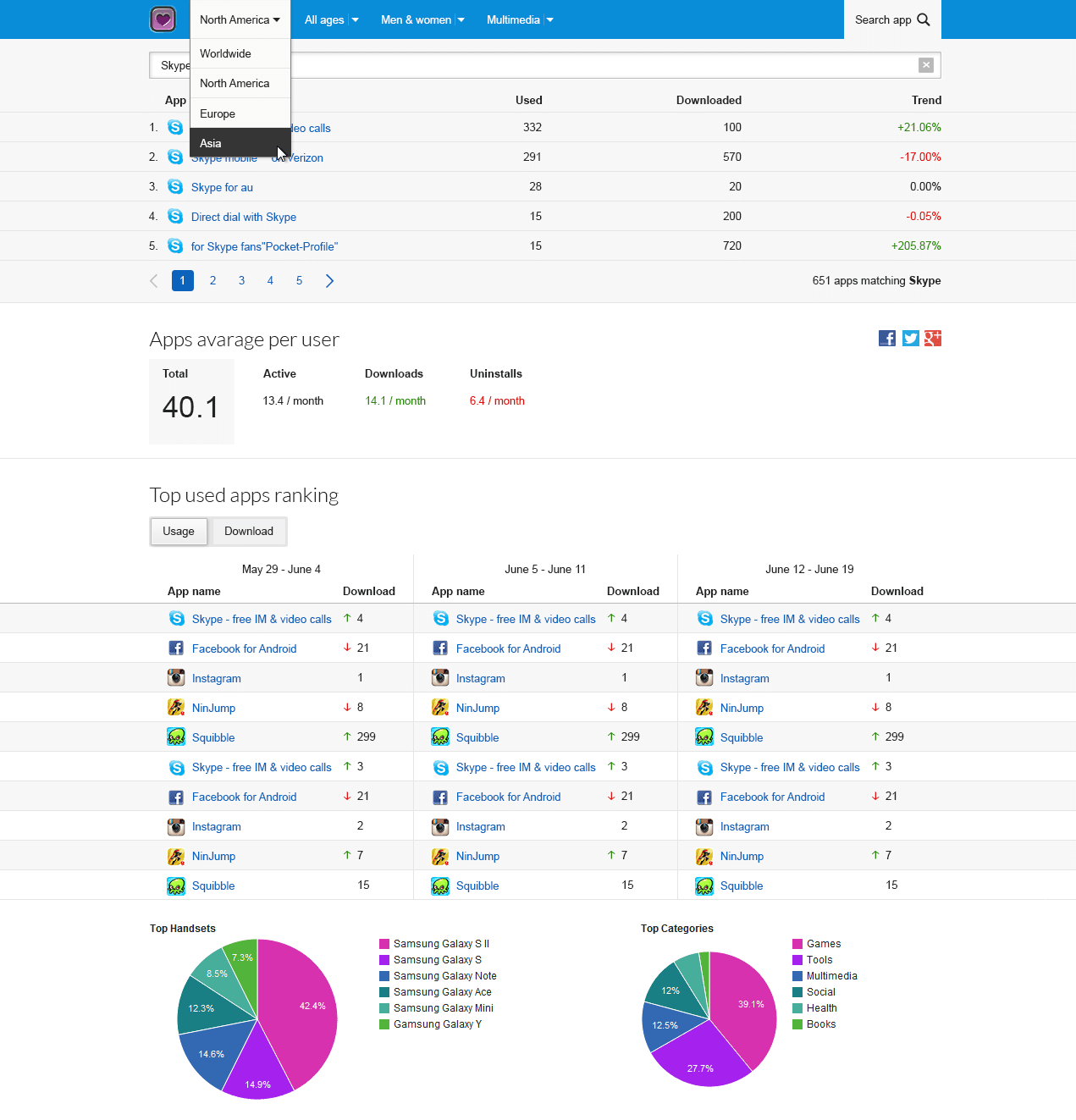Click the Games legend color swatch
The height and width of the screenshot is (1120, 1076).
(797, 944)
